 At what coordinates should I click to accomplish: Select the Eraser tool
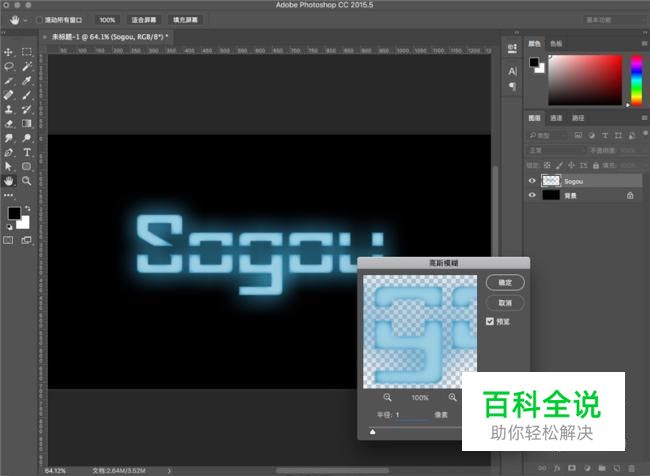8,124
